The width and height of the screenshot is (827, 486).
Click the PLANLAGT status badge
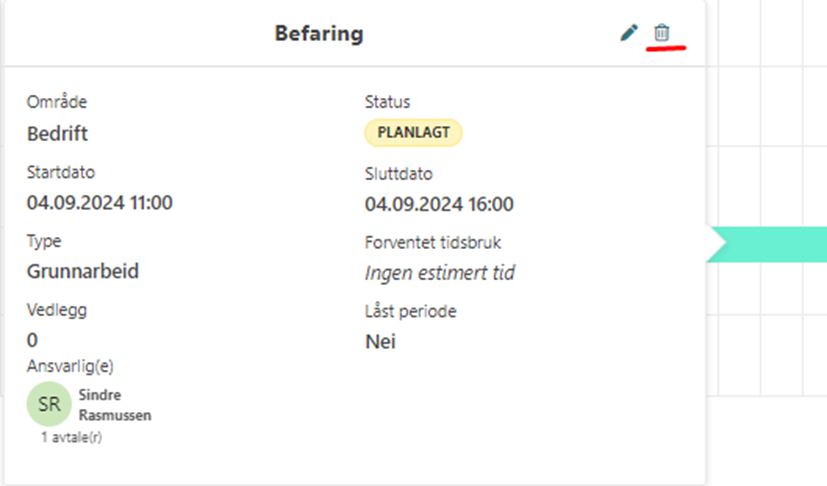[413, 133]
